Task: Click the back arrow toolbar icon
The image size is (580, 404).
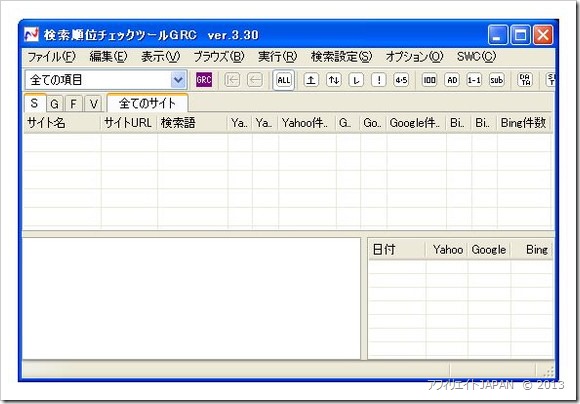Action: (255, 80)
